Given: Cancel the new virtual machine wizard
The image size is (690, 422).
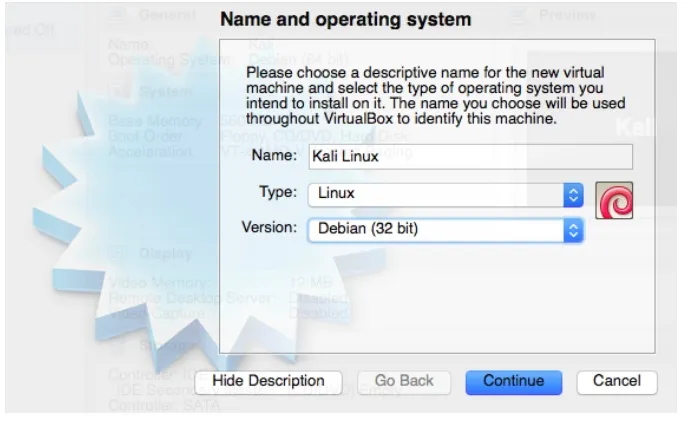Looking at the screenshot, I should [x=617, y=382].
